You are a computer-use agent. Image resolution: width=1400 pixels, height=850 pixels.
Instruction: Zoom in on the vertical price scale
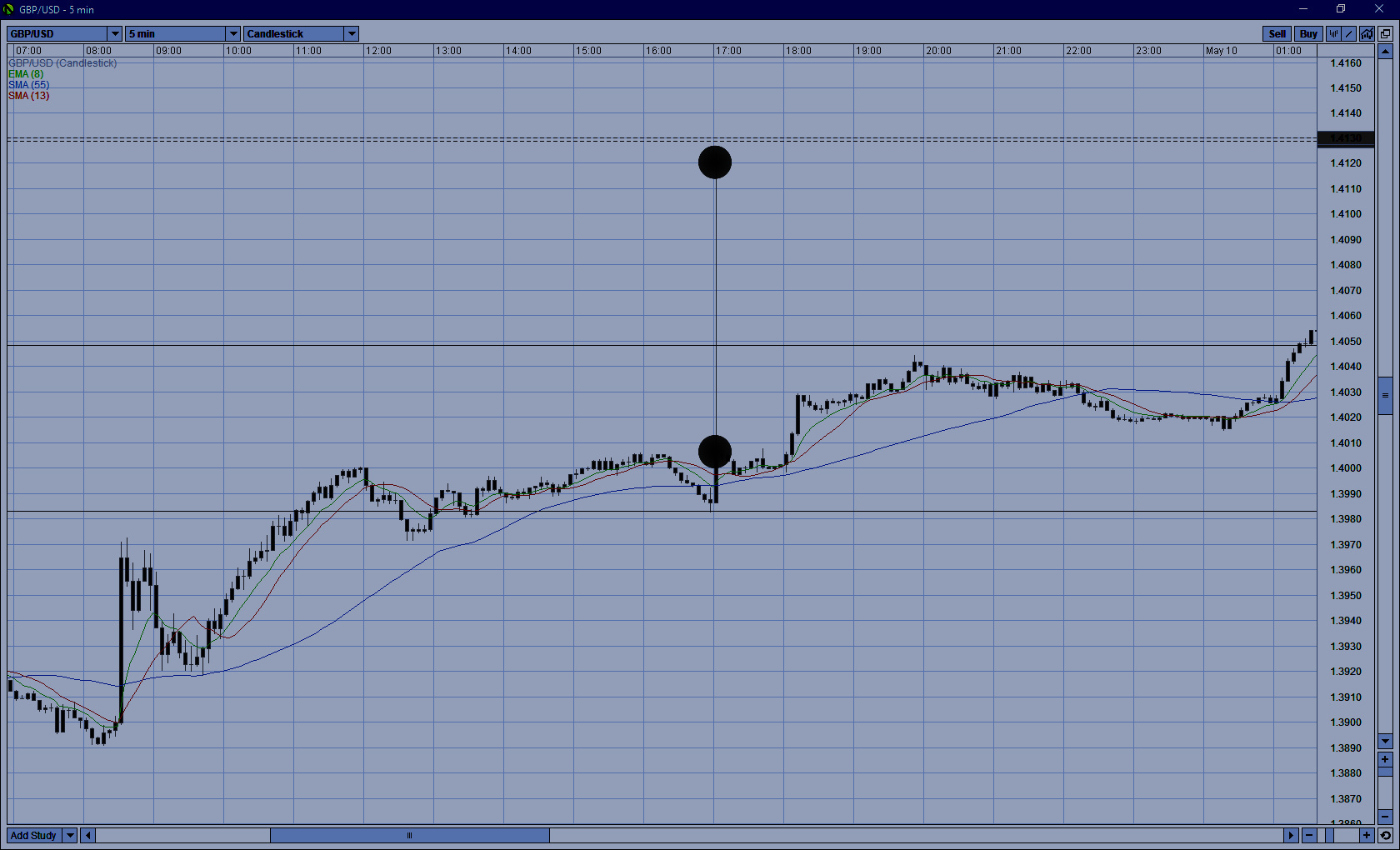(x=1385, y=759)
